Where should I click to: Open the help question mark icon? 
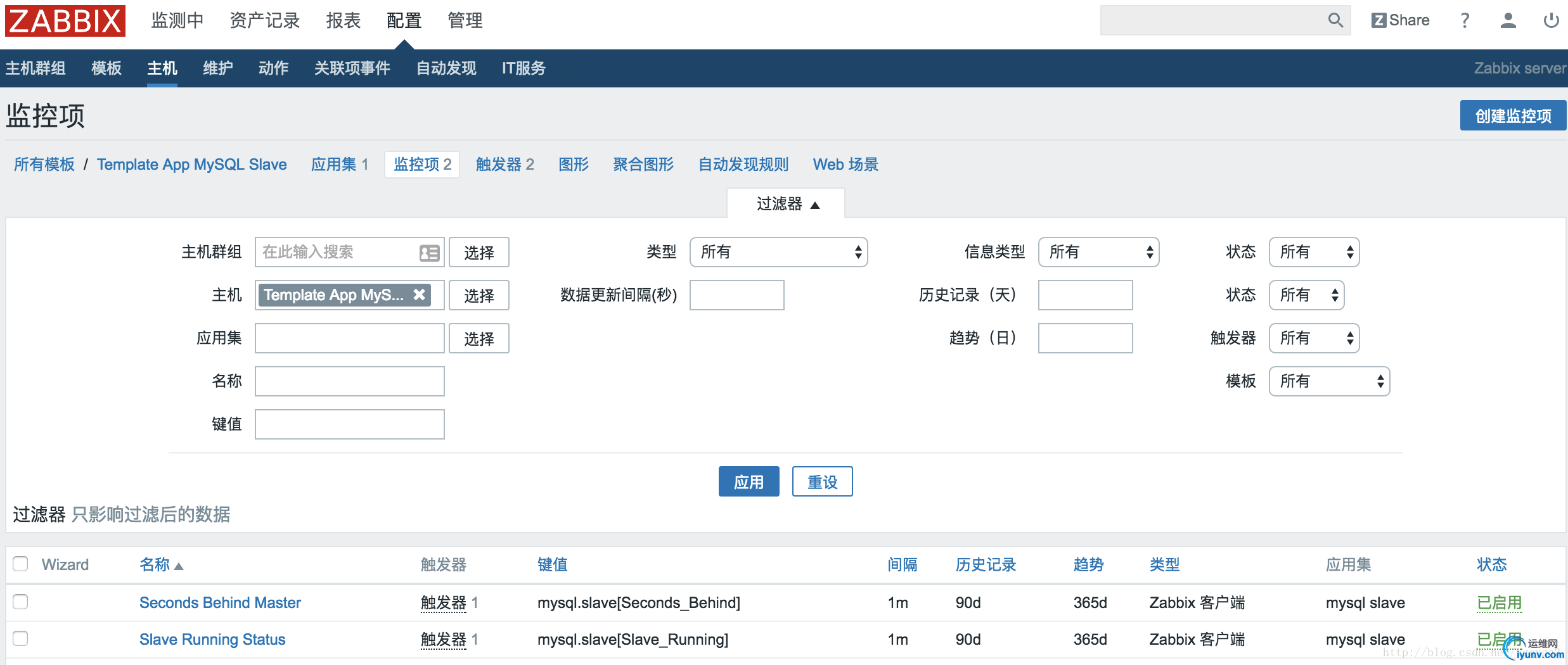(1465, 20)
